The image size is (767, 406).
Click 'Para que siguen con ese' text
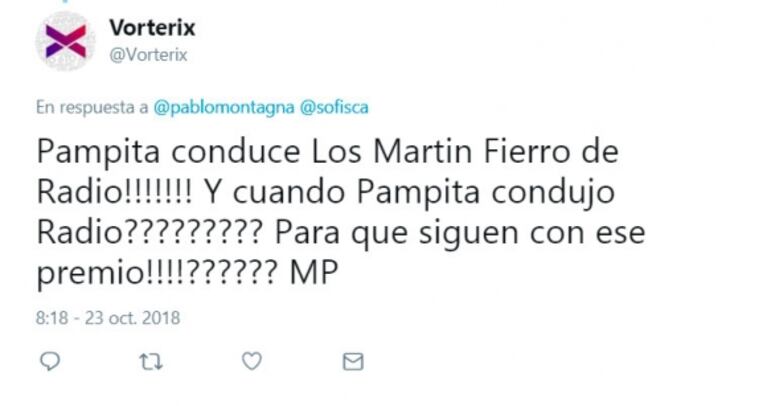(x=460, y=233)
